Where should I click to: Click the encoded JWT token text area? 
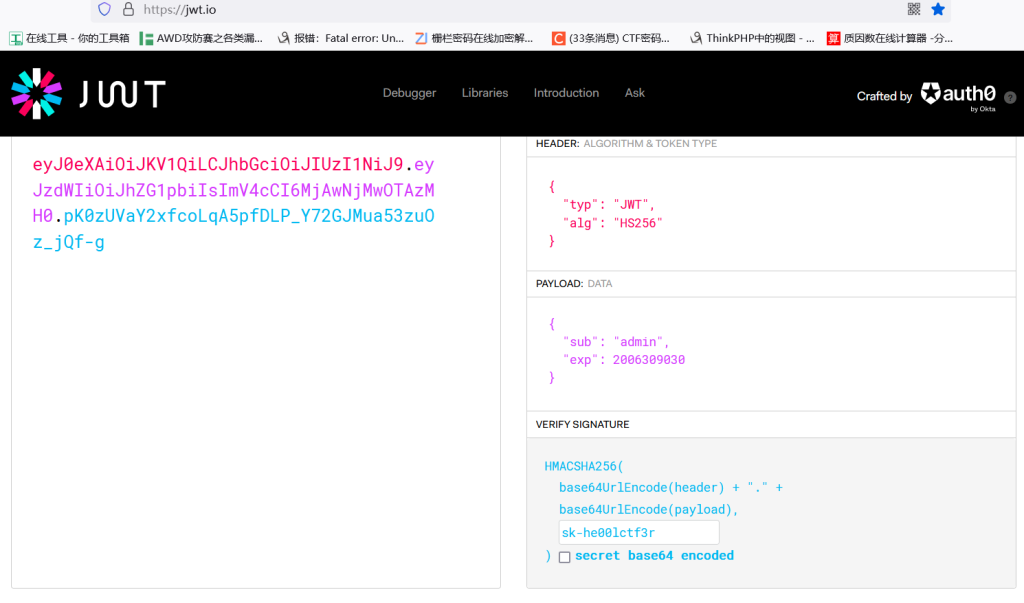(255, 400)
